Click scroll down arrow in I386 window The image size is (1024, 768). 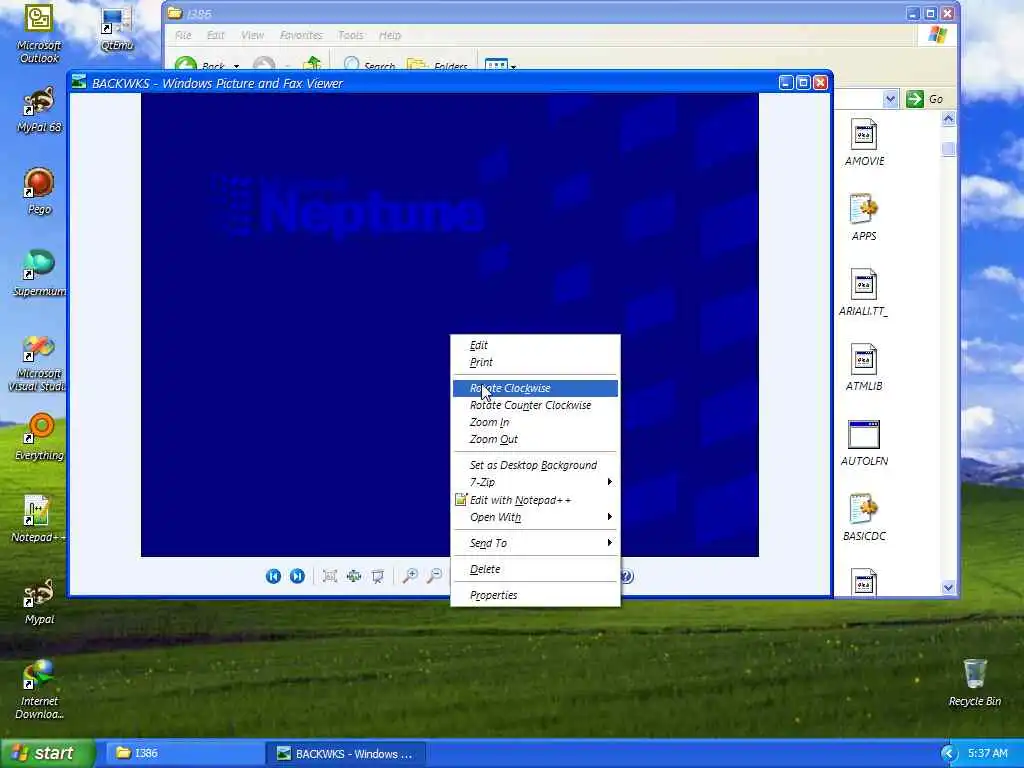point(948,587)
